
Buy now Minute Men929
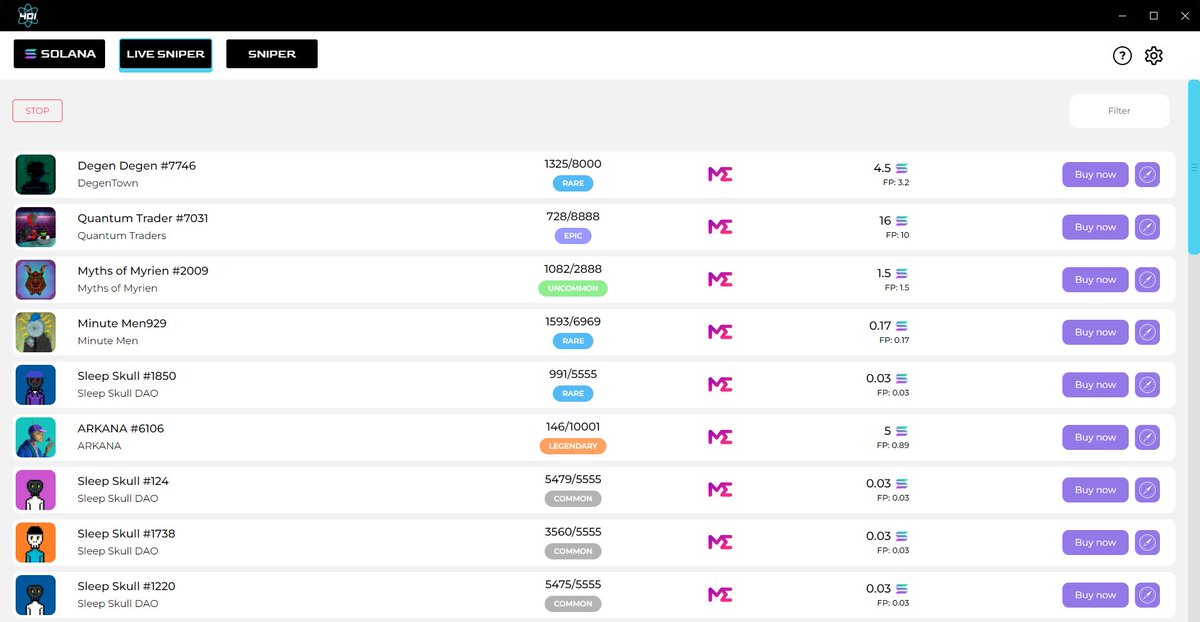click(x=1095, y=332)
